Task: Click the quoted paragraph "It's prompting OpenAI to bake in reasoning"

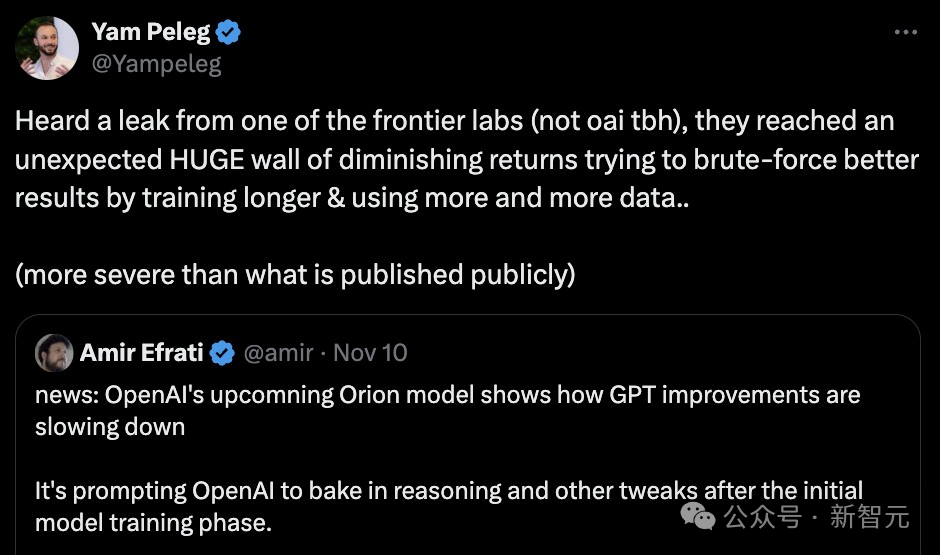Action: point(449,492)
